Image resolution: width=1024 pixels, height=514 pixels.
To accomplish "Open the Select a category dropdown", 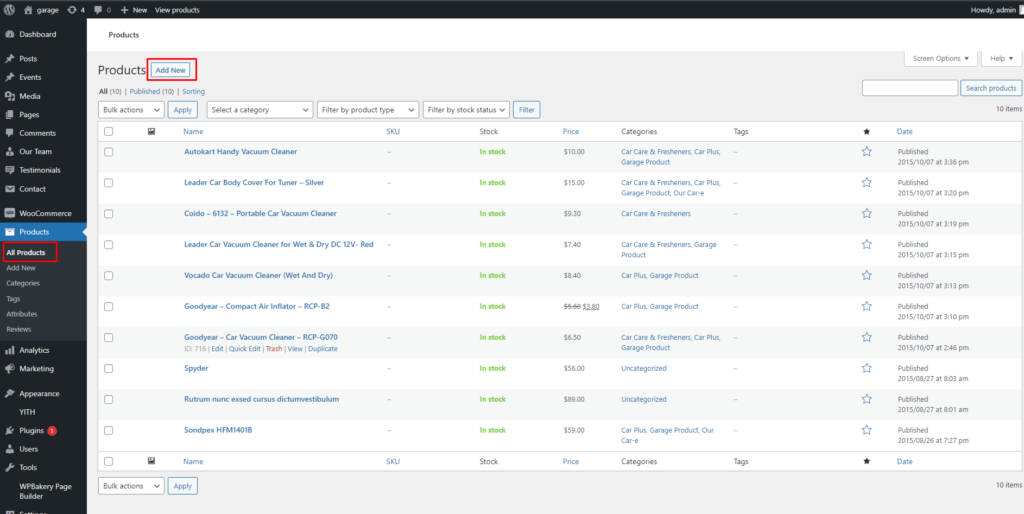I will [260, 110].
